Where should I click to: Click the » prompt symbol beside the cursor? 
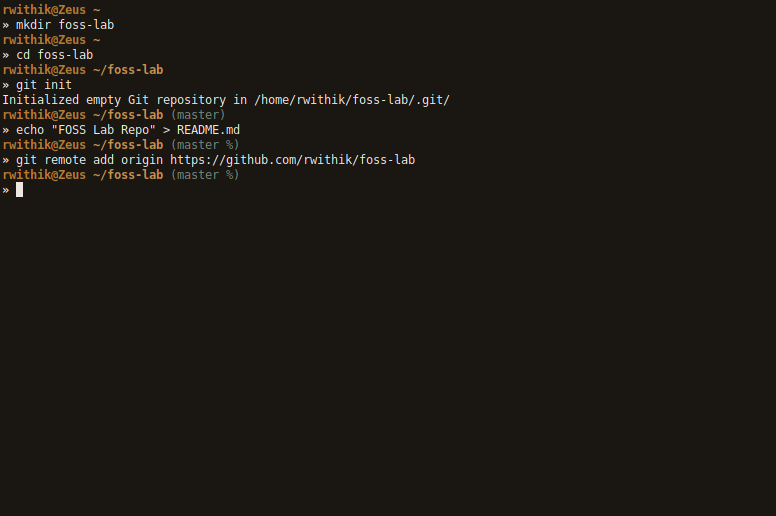coord(6,190)
